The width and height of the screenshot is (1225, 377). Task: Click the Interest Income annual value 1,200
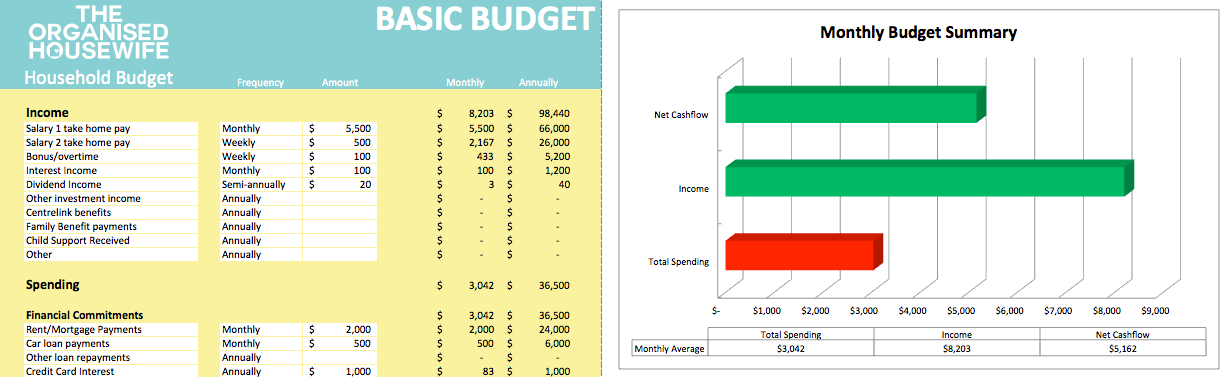click(557, 171)
